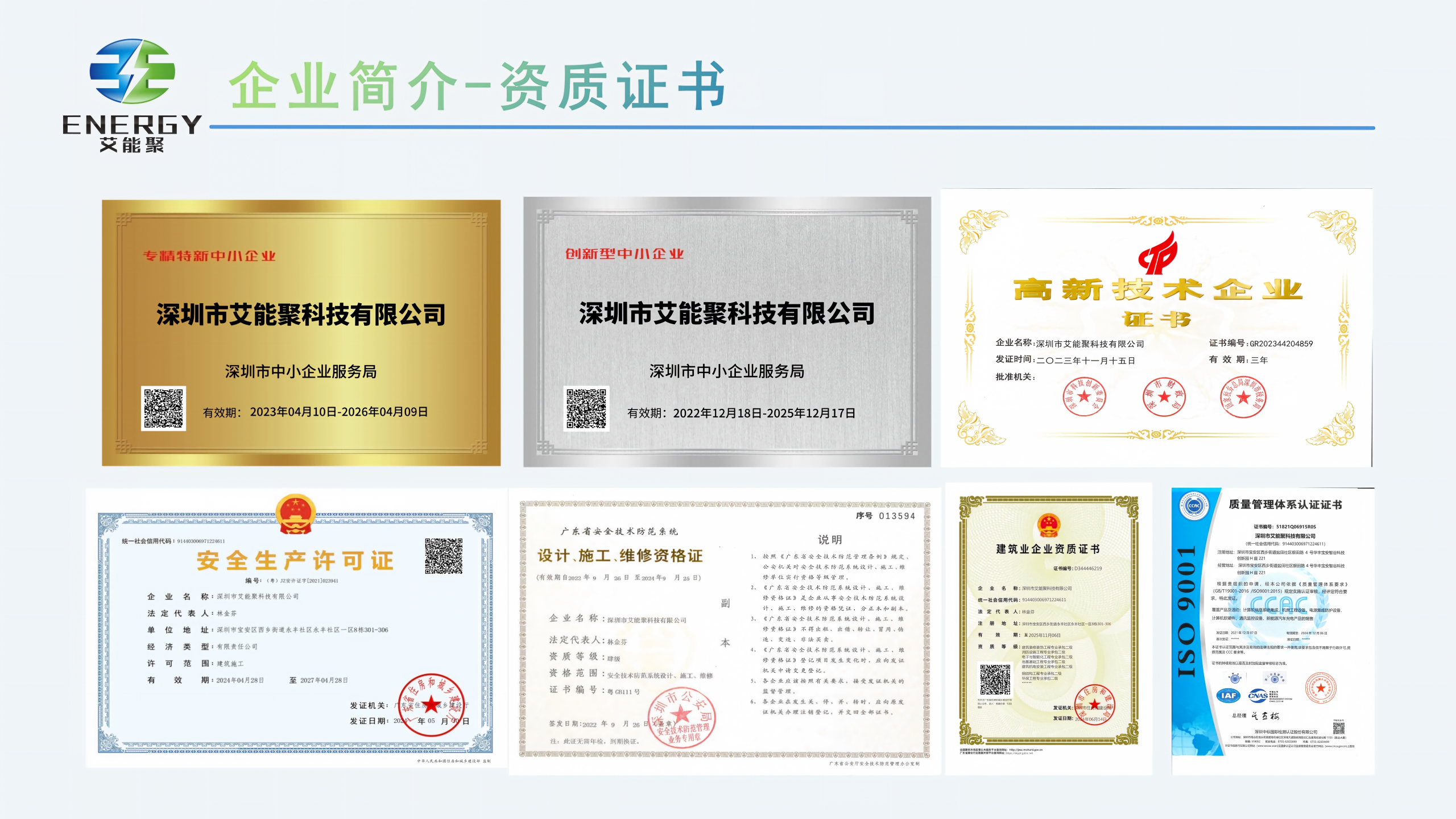The image size is (1456, 819).
Task: Click the QR code on the silver plaque
Action: [x=586, y=408]
